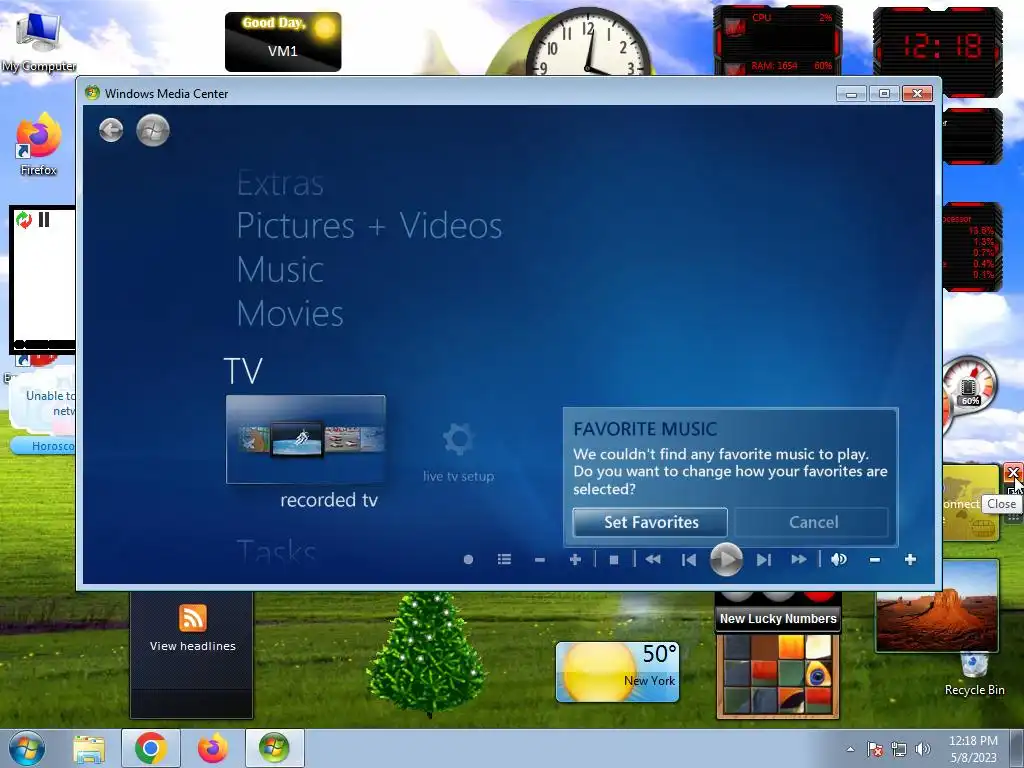
Task: Go back using the Media Center arrow
Action: tap(111, 130)
